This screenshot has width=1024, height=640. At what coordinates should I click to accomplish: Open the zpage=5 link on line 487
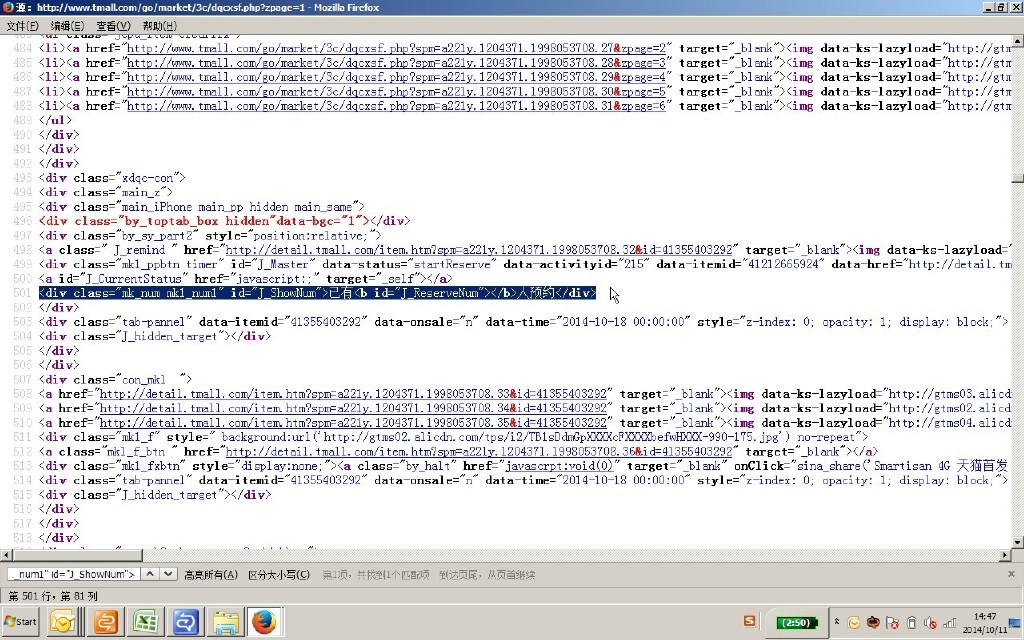396,91
